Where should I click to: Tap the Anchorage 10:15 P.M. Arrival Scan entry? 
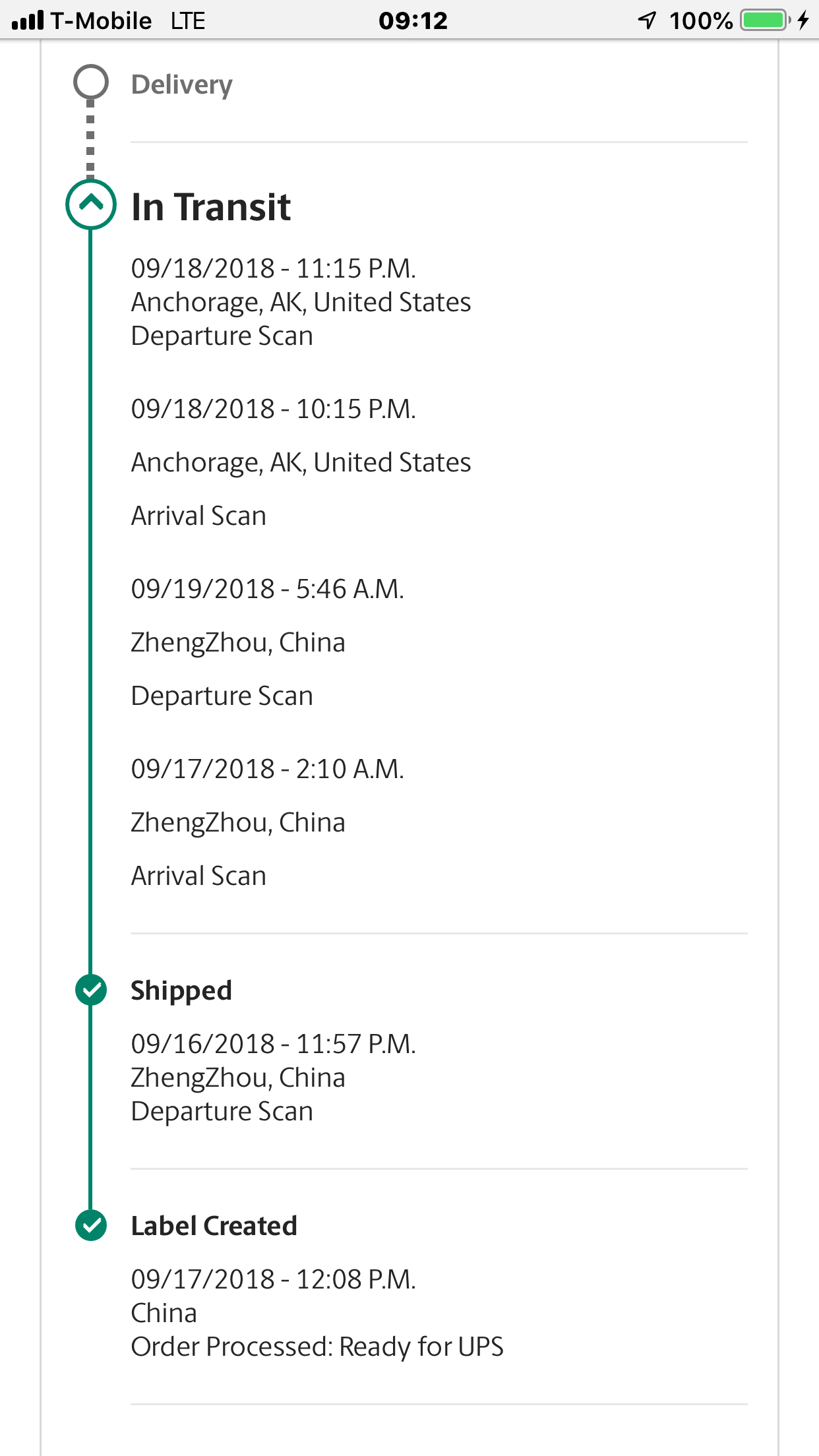(x=301, y=462)
